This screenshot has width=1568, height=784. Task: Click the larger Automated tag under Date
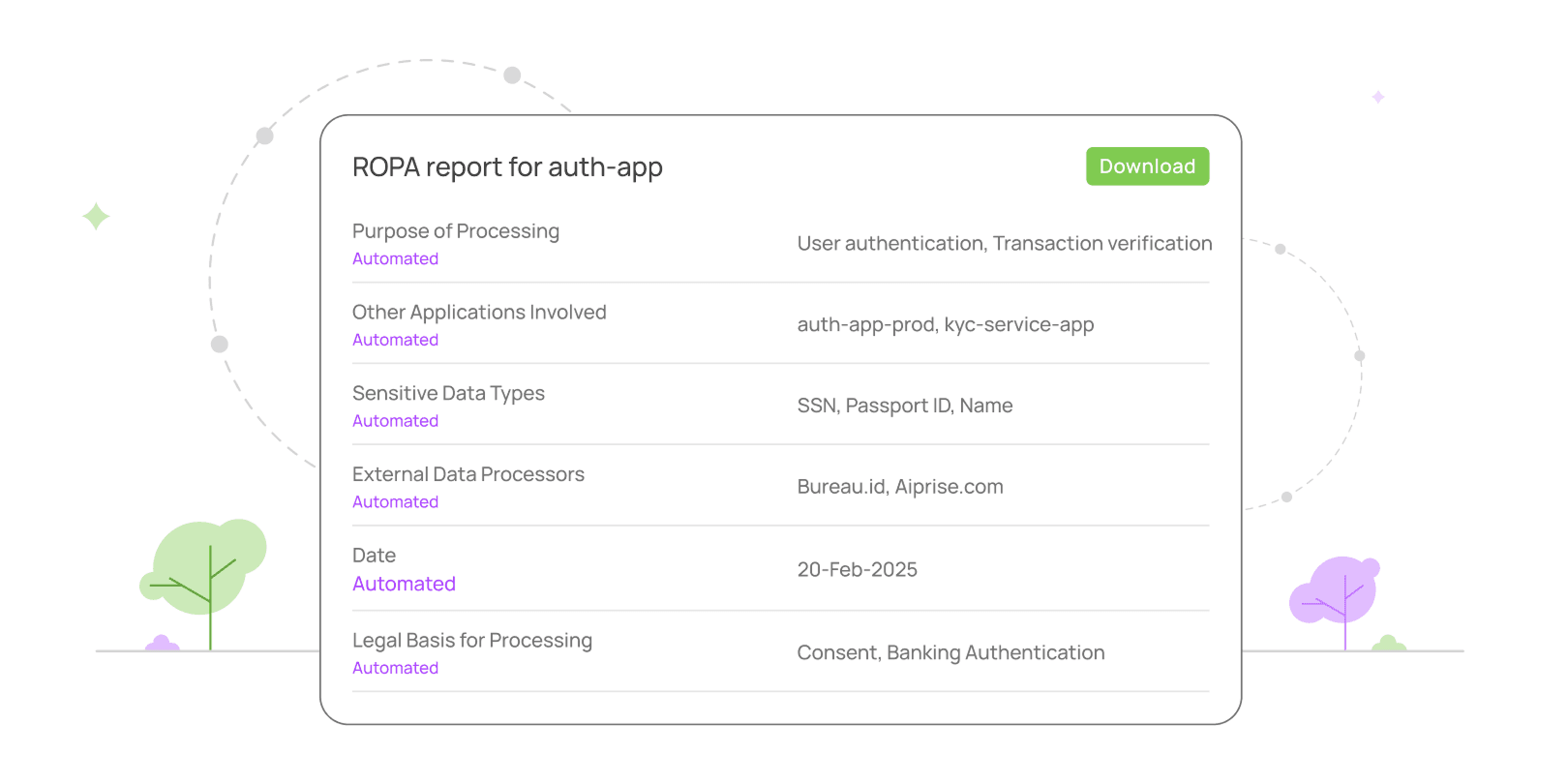(404, 585)
